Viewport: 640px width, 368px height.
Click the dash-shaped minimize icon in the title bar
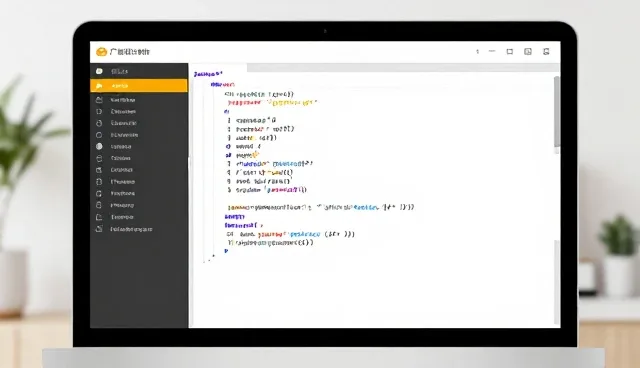pos(492,51)
